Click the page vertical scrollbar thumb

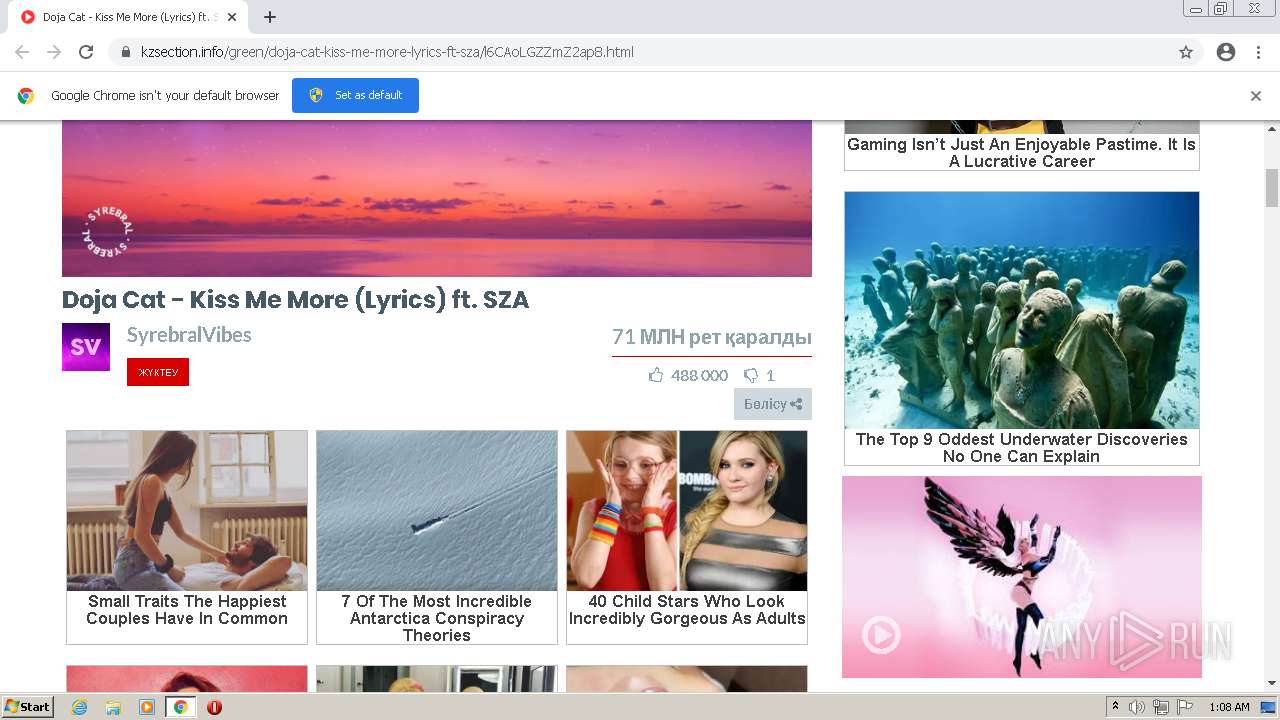pyautogui.click(x=1272, y=188)
